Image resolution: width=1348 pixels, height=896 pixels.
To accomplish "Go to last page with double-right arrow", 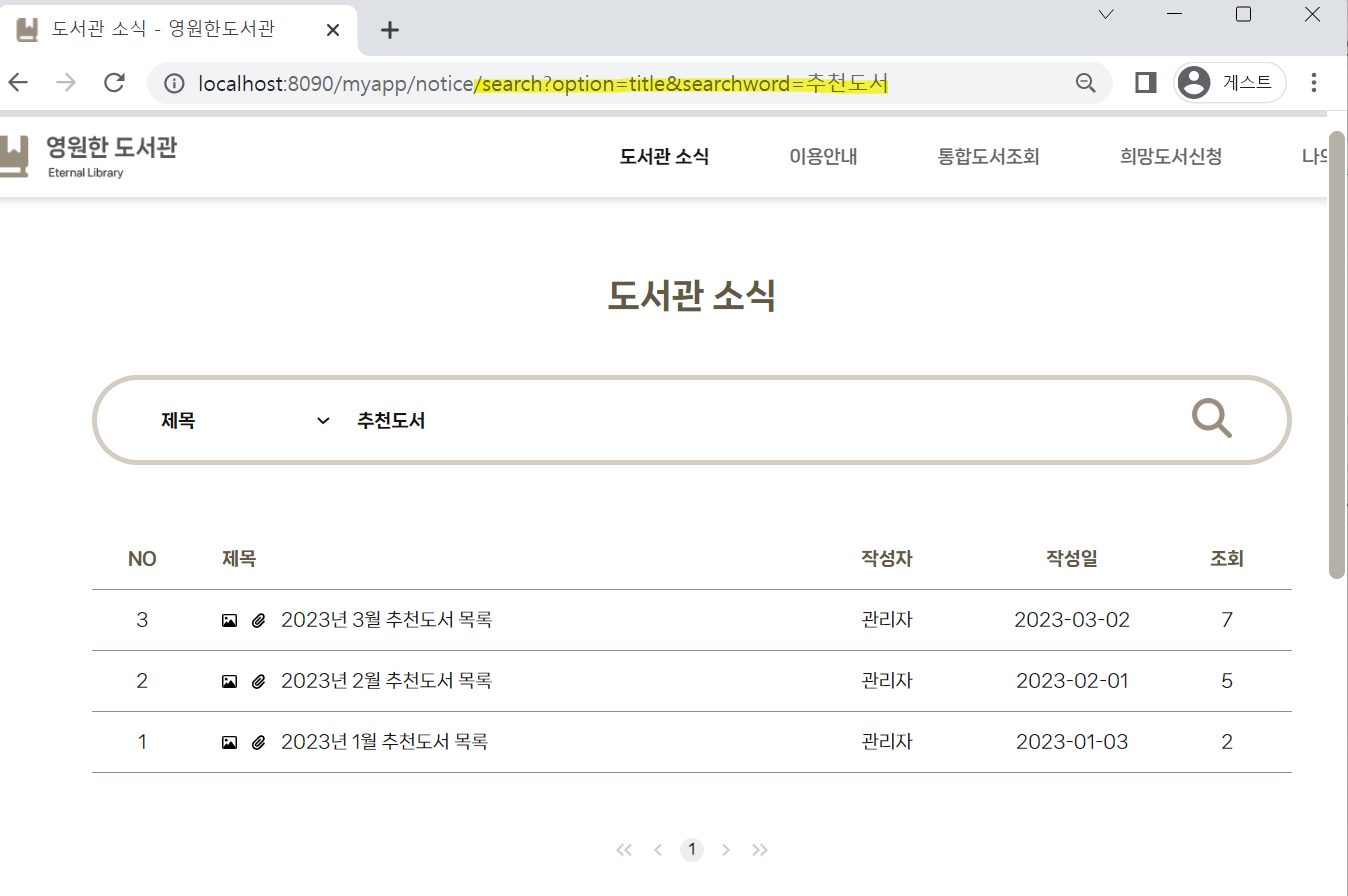I will click(x=760, y=850).
